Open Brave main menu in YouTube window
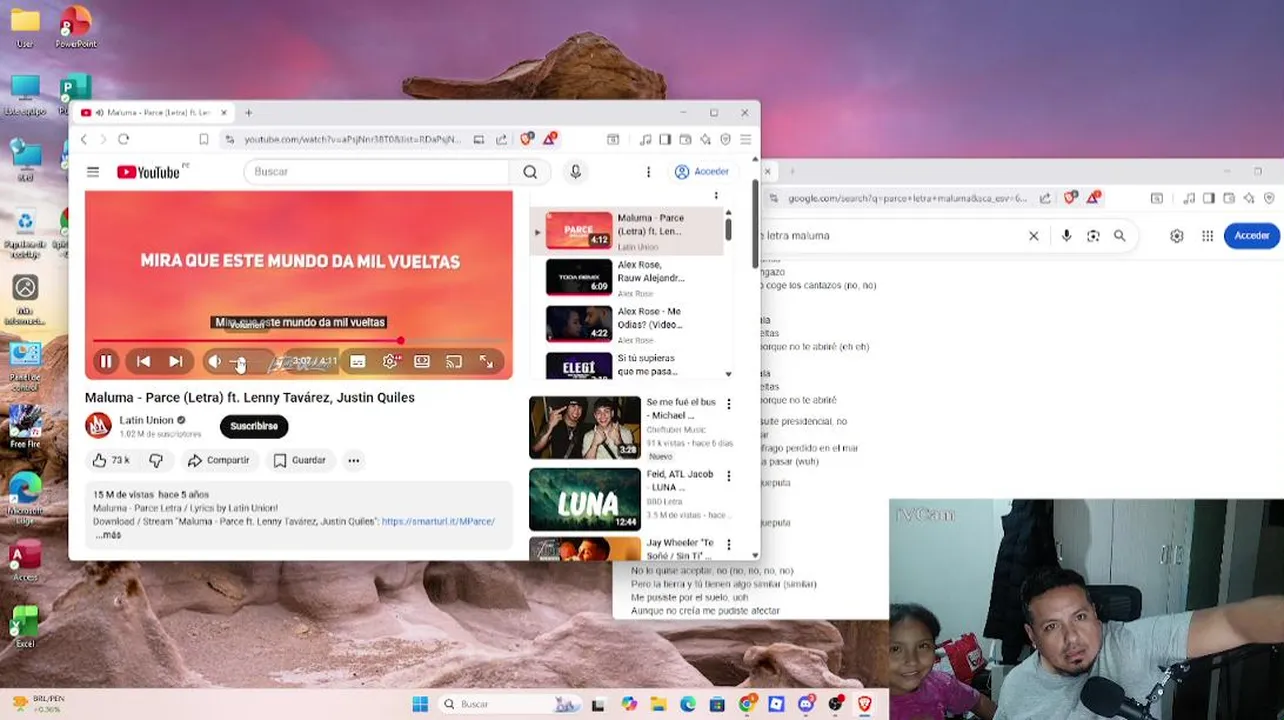The width and height of the screenshot is (1284, 720). (x=745, y=140)
